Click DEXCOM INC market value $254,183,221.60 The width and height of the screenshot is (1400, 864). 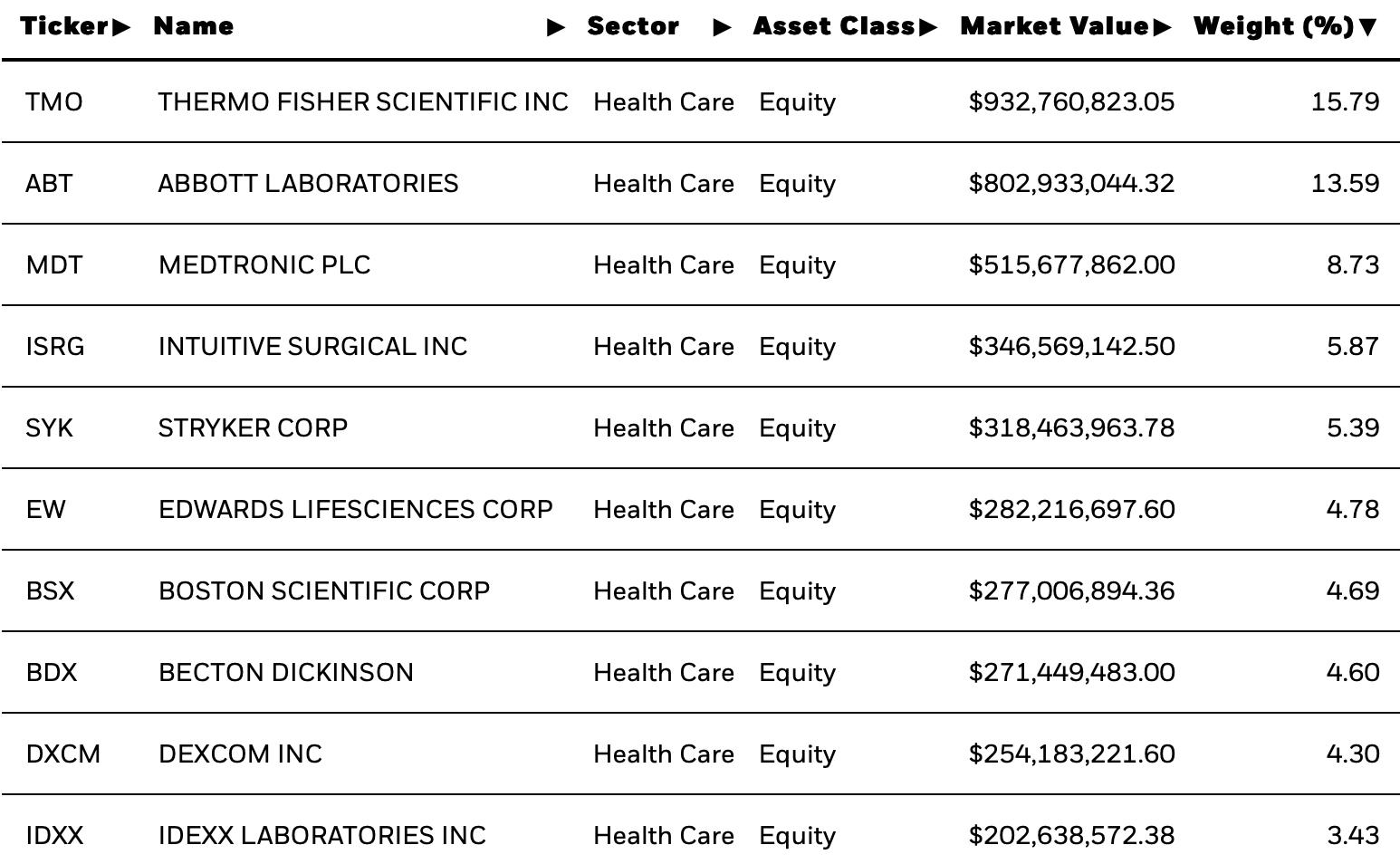pyautogui.click(x=1072, y=754)
